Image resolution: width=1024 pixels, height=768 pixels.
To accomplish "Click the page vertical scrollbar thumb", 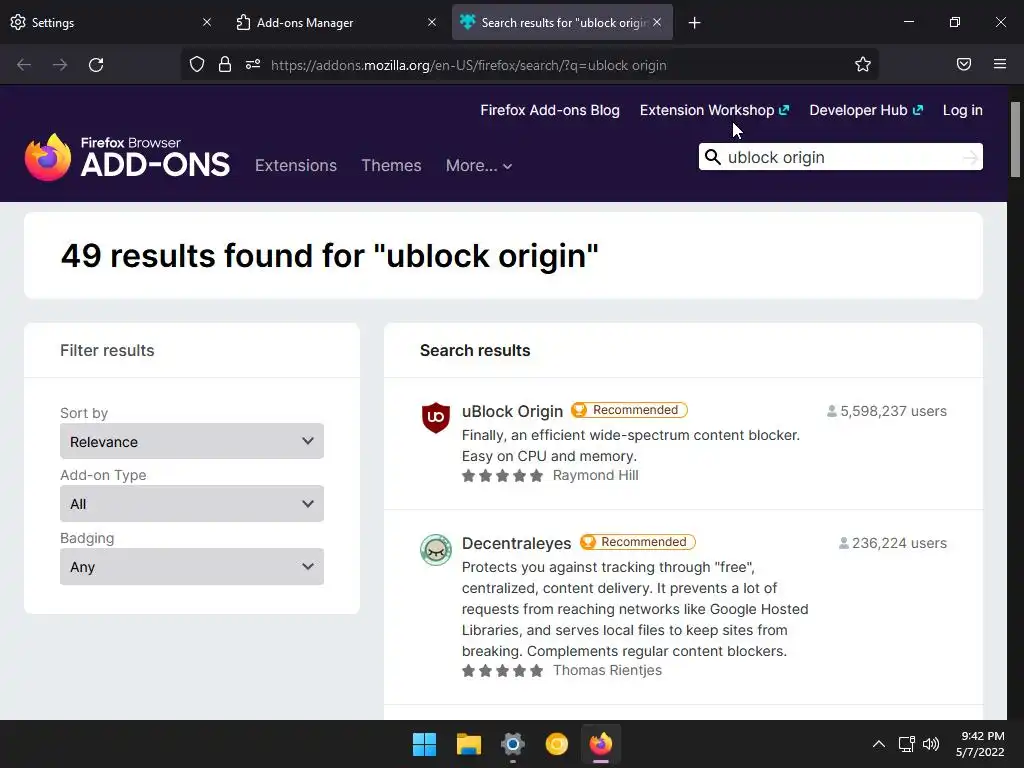I will point(1015,139).
